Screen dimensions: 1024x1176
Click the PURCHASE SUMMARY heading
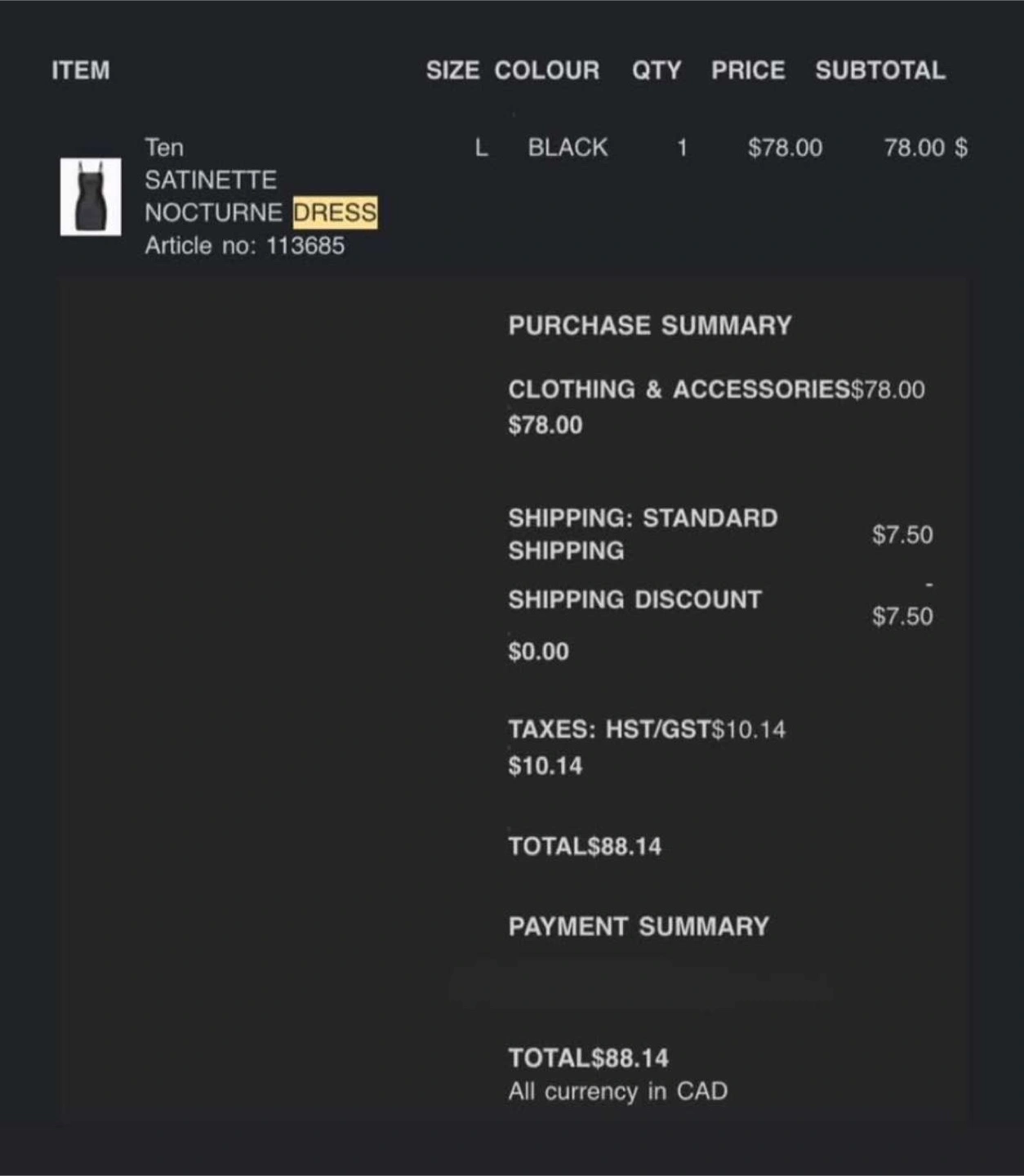(650, 326)
